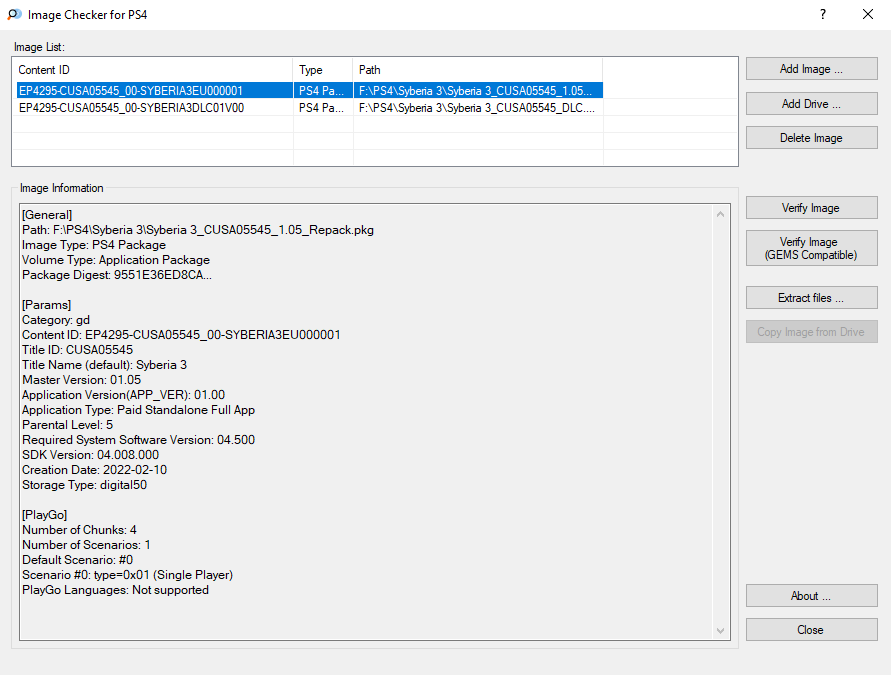Click the PlayGo Languages: Not supported line
Screen dimensions: 891x675
115,590
